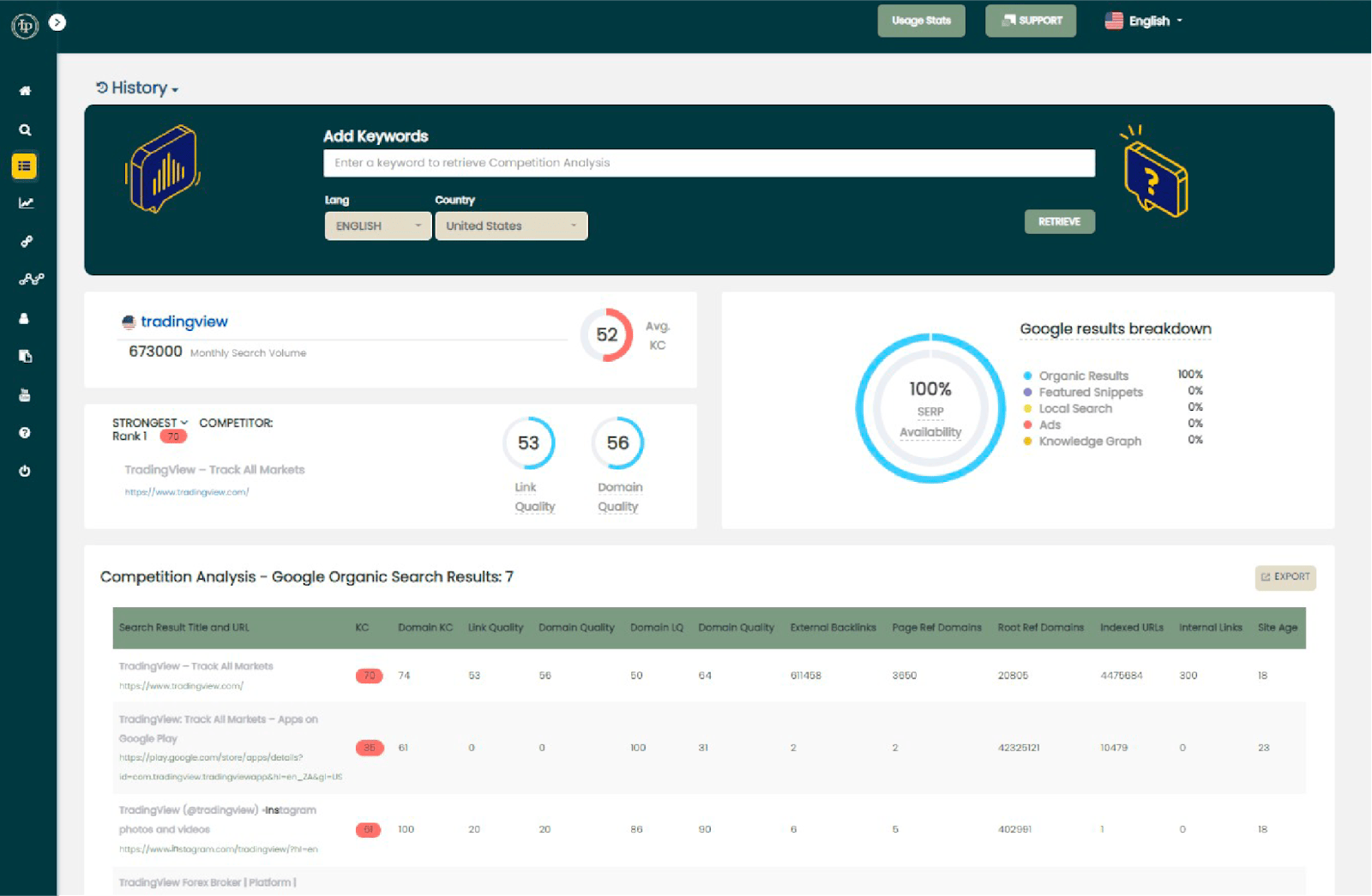Click the history clock icon
The height and width of the screenshot is (896, 1372).
click(102, 87)
